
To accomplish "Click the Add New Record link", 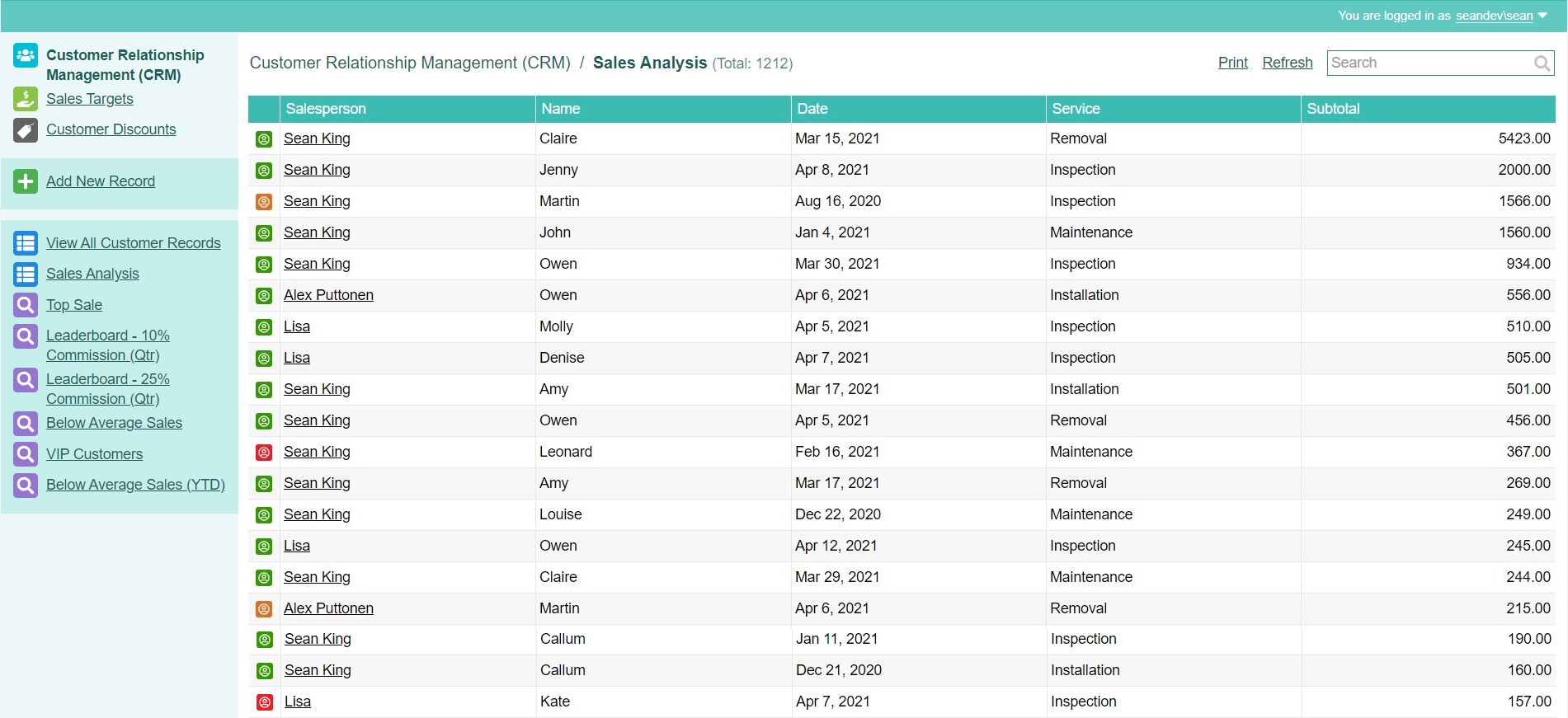I will (x=101, y=181).
